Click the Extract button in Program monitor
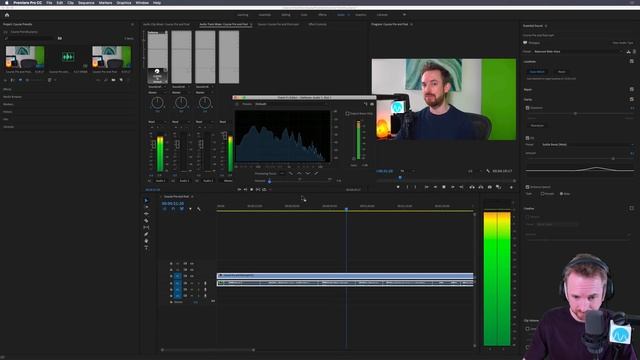This screenshot has width=640, height=360. 481,187
